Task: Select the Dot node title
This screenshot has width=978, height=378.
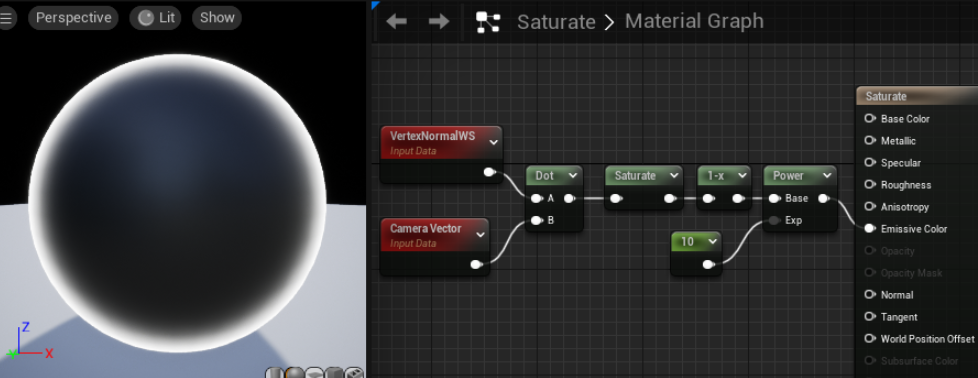Action: point(545,176)
